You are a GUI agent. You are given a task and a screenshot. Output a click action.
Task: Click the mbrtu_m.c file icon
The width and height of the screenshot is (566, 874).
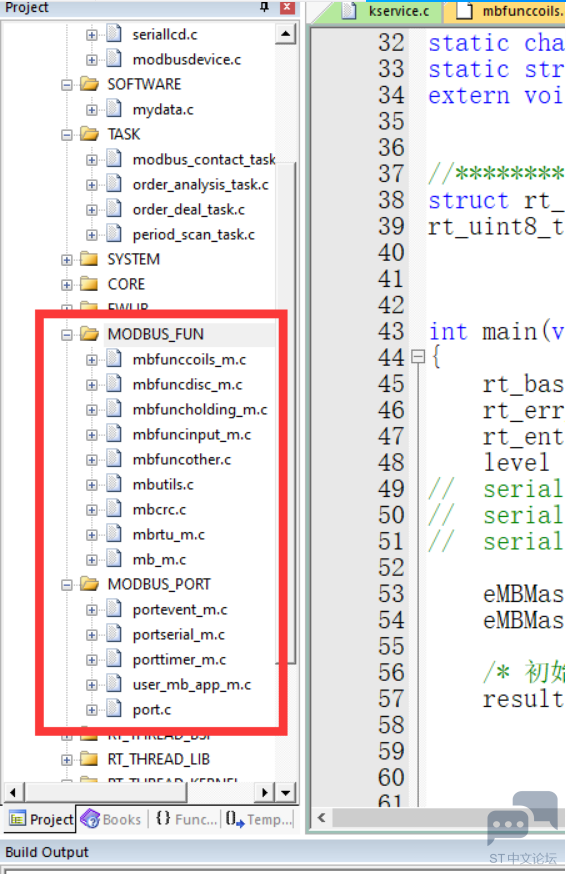(x=114, y=533)
